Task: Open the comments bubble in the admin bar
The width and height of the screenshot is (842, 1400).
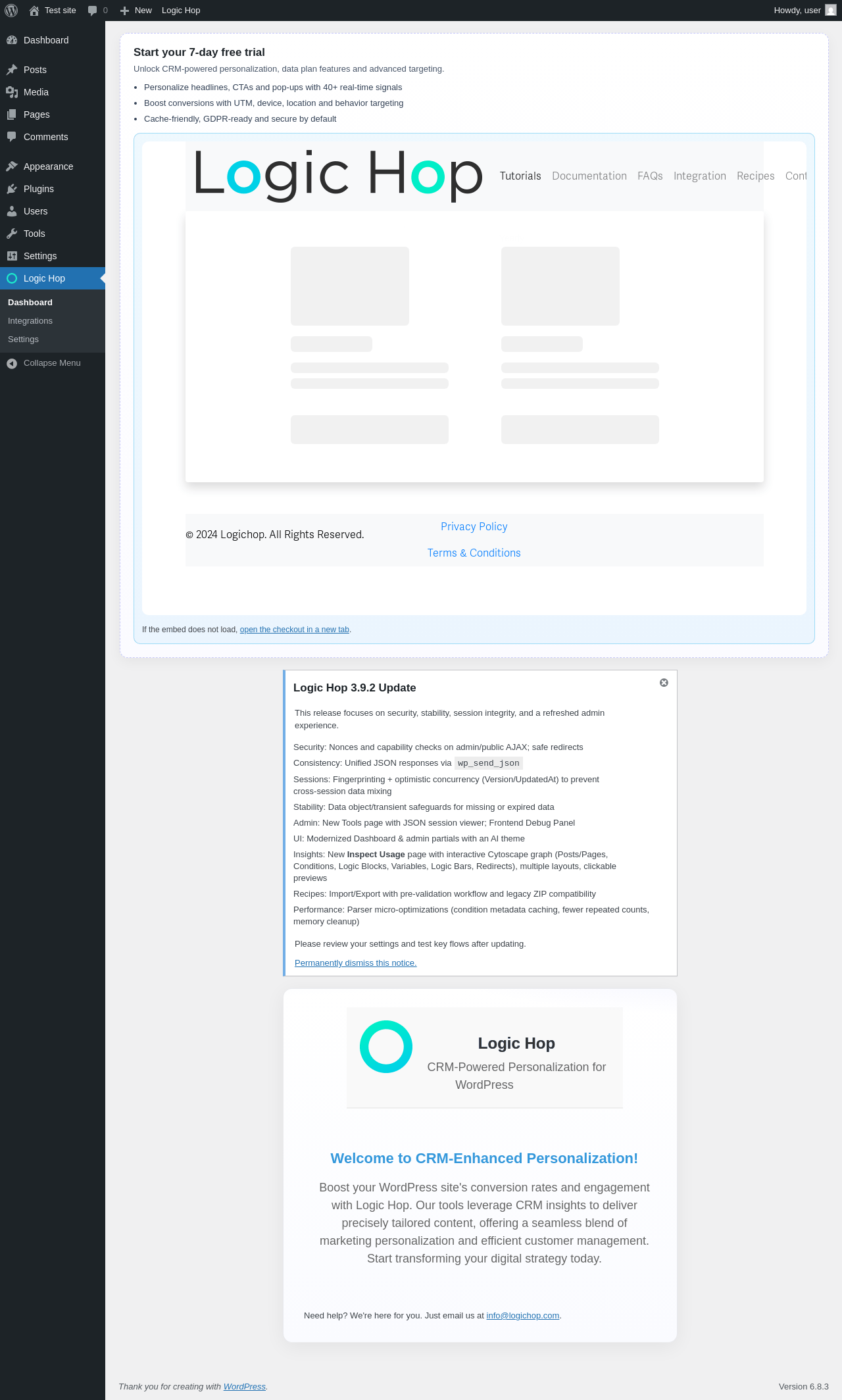Action: tap(97, 11)
